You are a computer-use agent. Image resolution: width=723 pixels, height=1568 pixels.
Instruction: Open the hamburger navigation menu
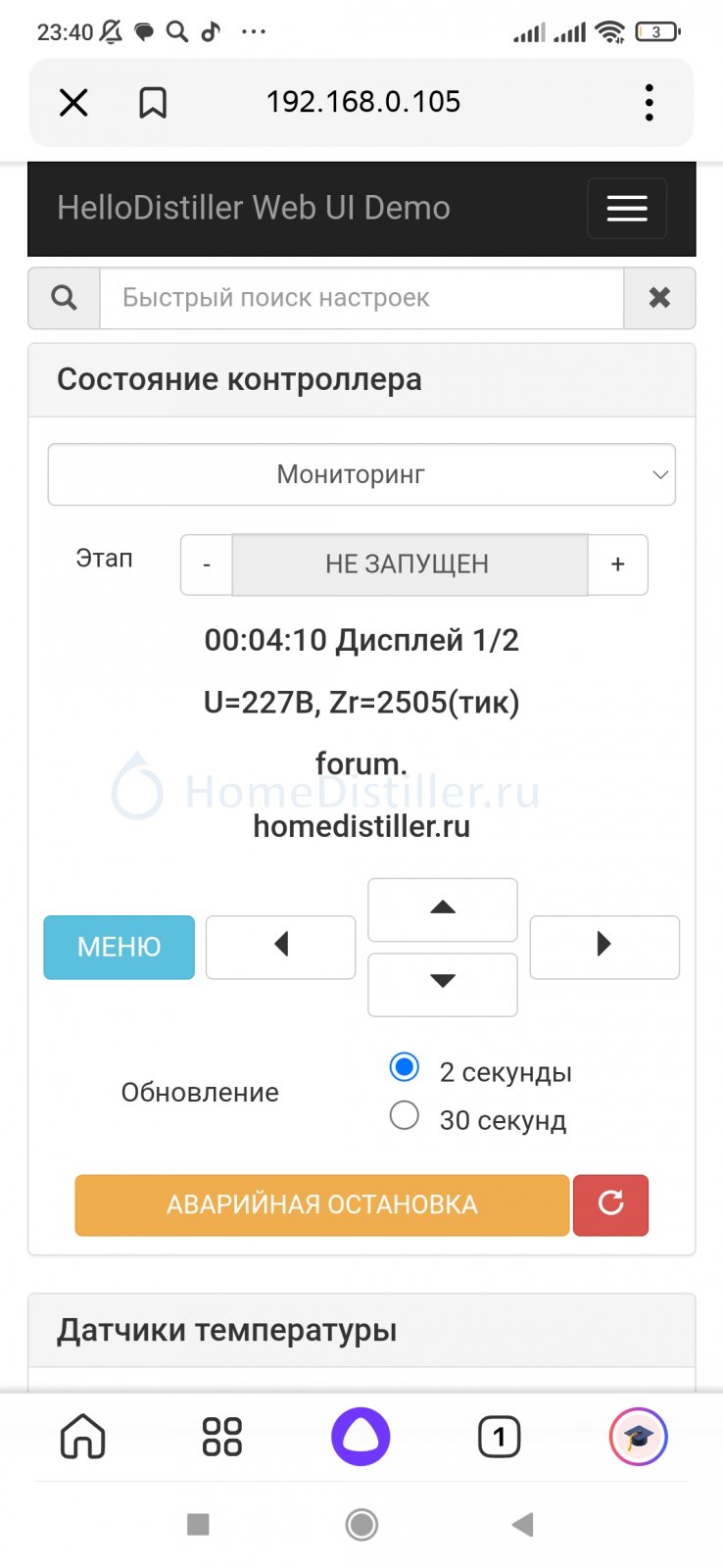pyautogui.click(x=627, y=209)
